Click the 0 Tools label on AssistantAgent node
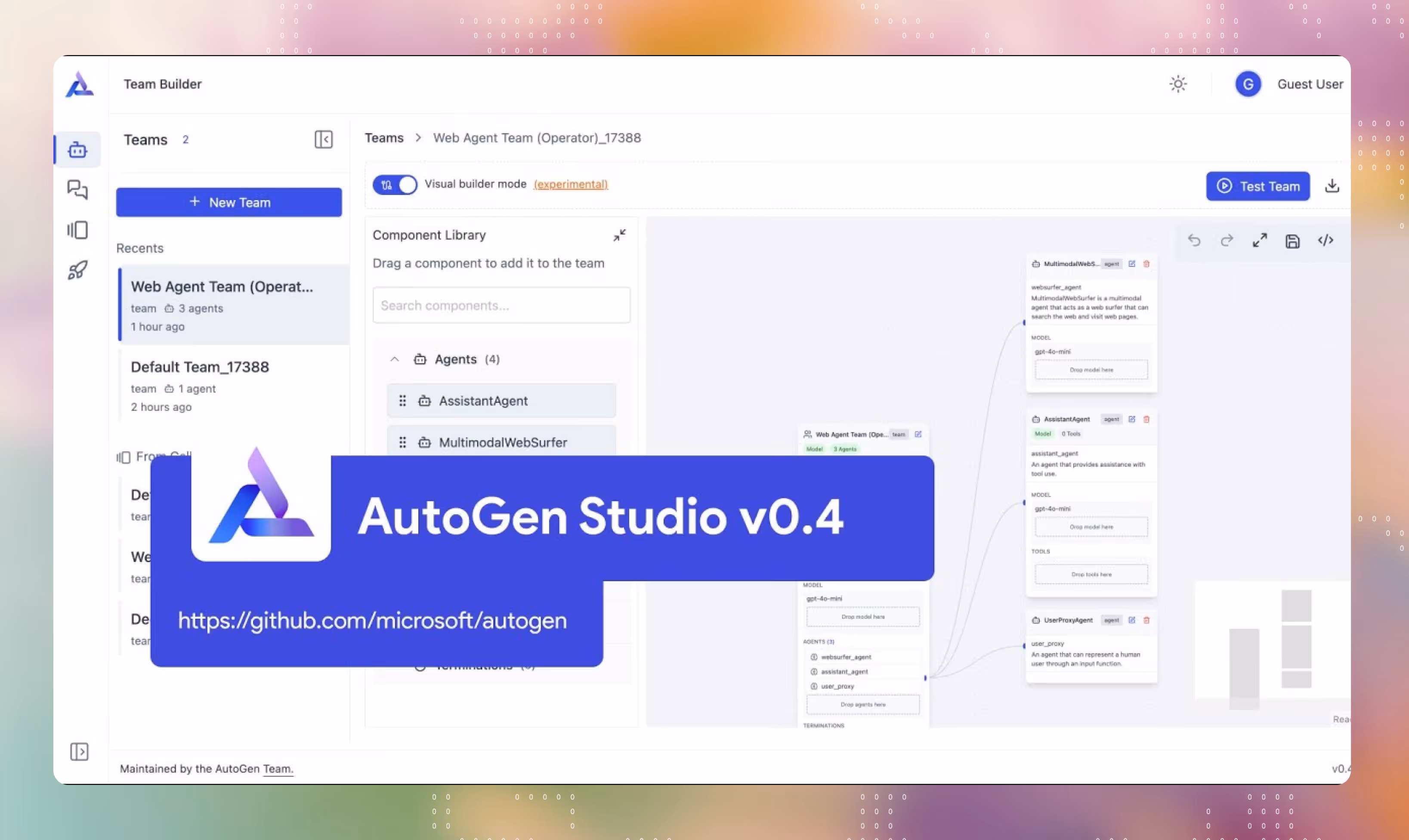 point(1070,434)
